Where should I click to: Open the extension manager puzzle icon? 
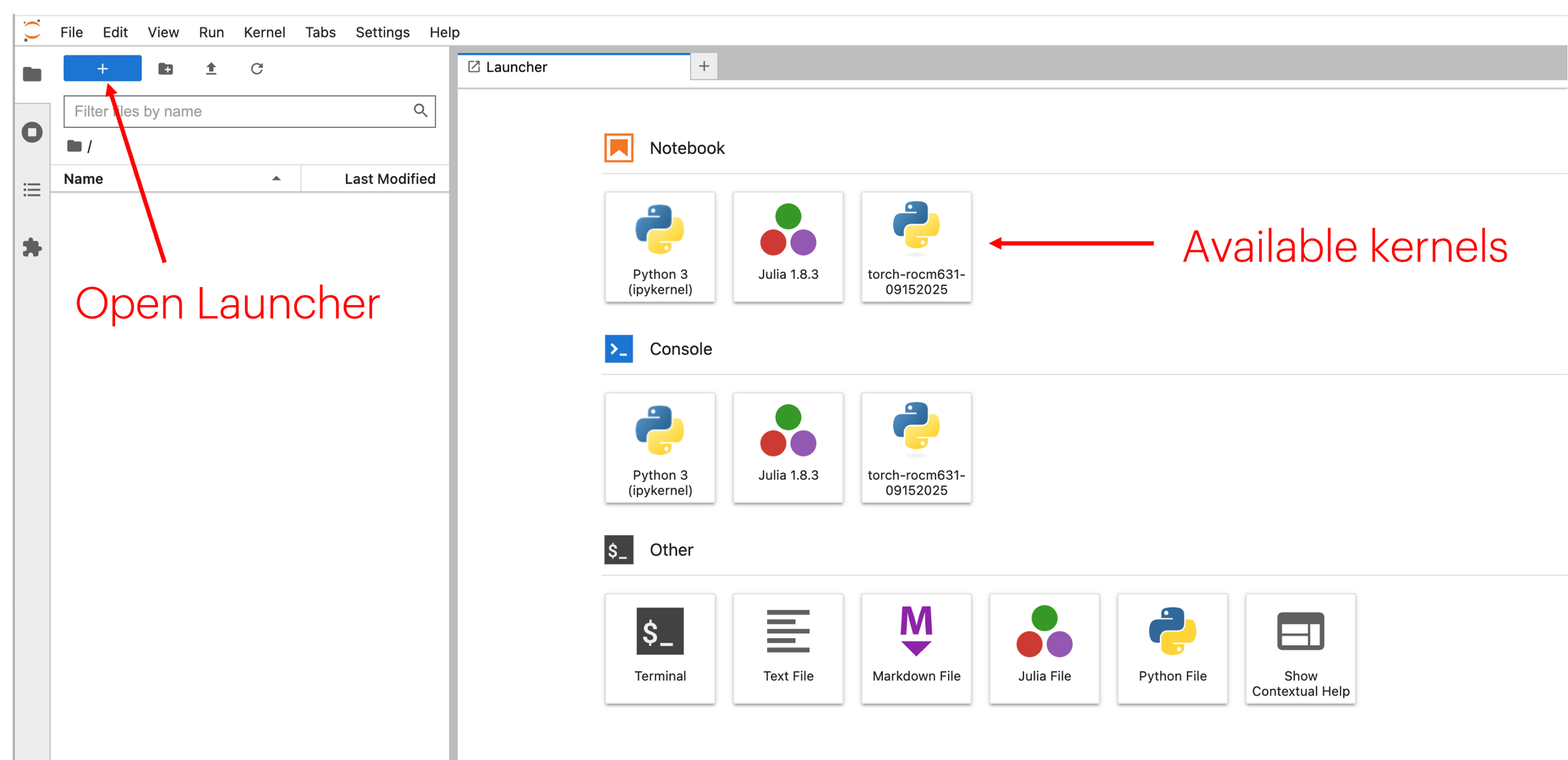(32, 247)
